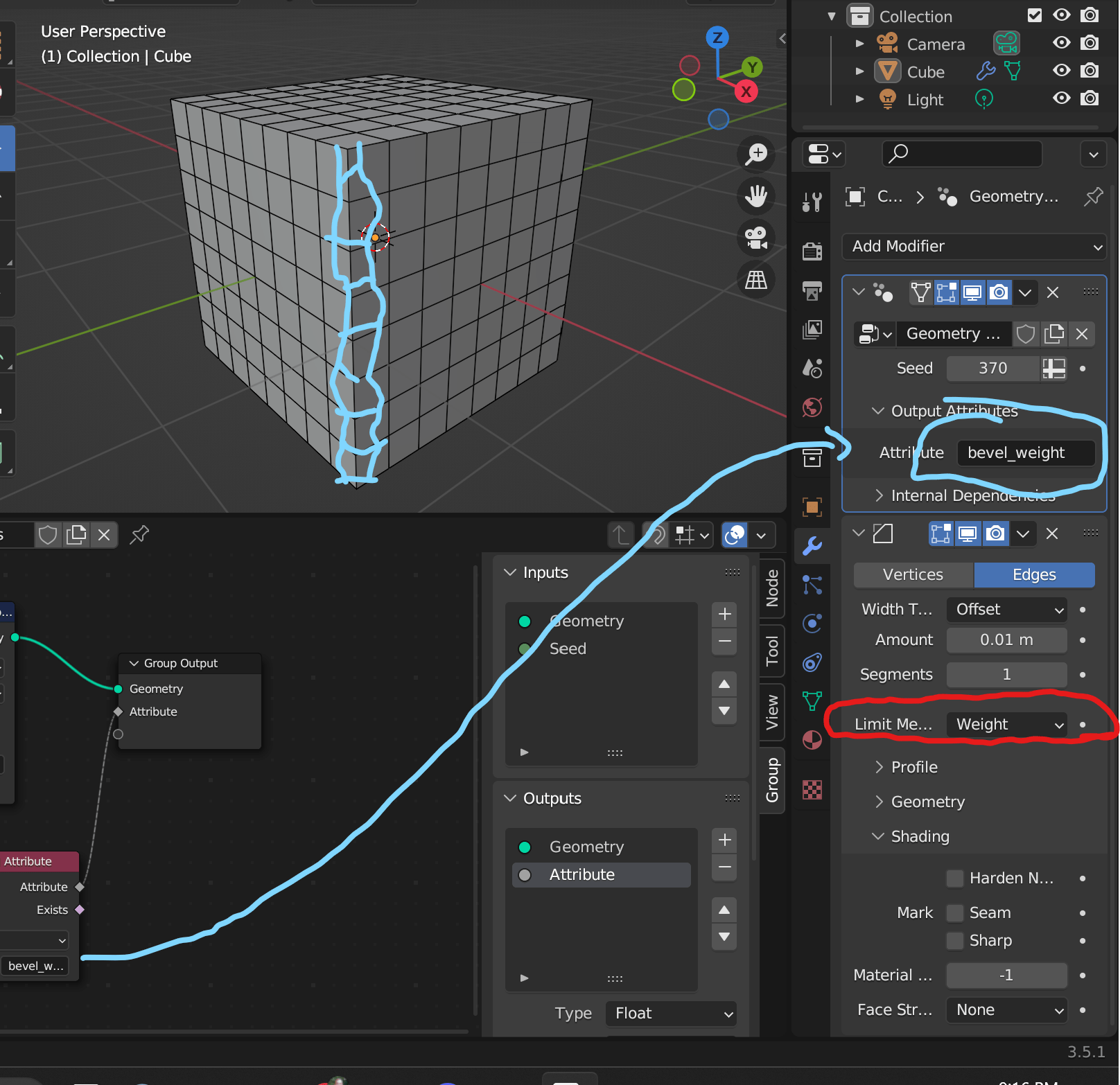The image size is (1120, 1085).
Task: Click the bevel_weight attribute name field
Action: (x=1026, y=452)
